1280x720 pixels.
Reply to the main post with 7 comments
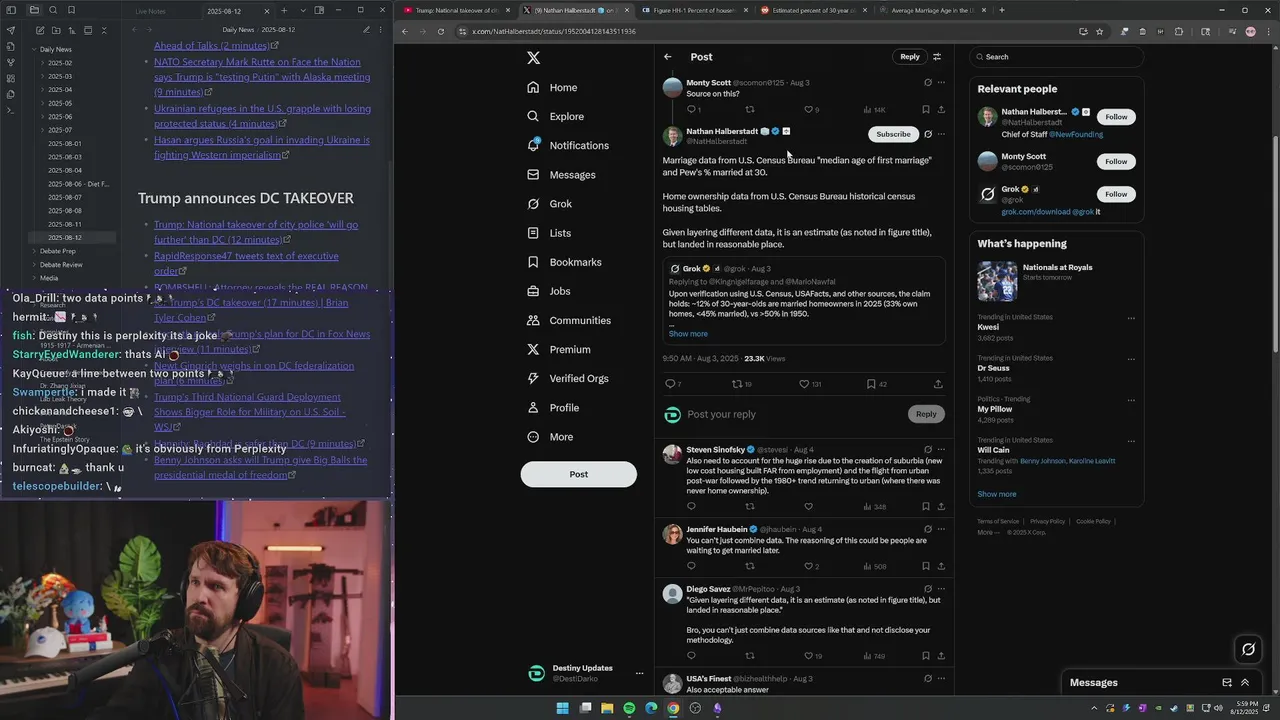click(670, 384)
